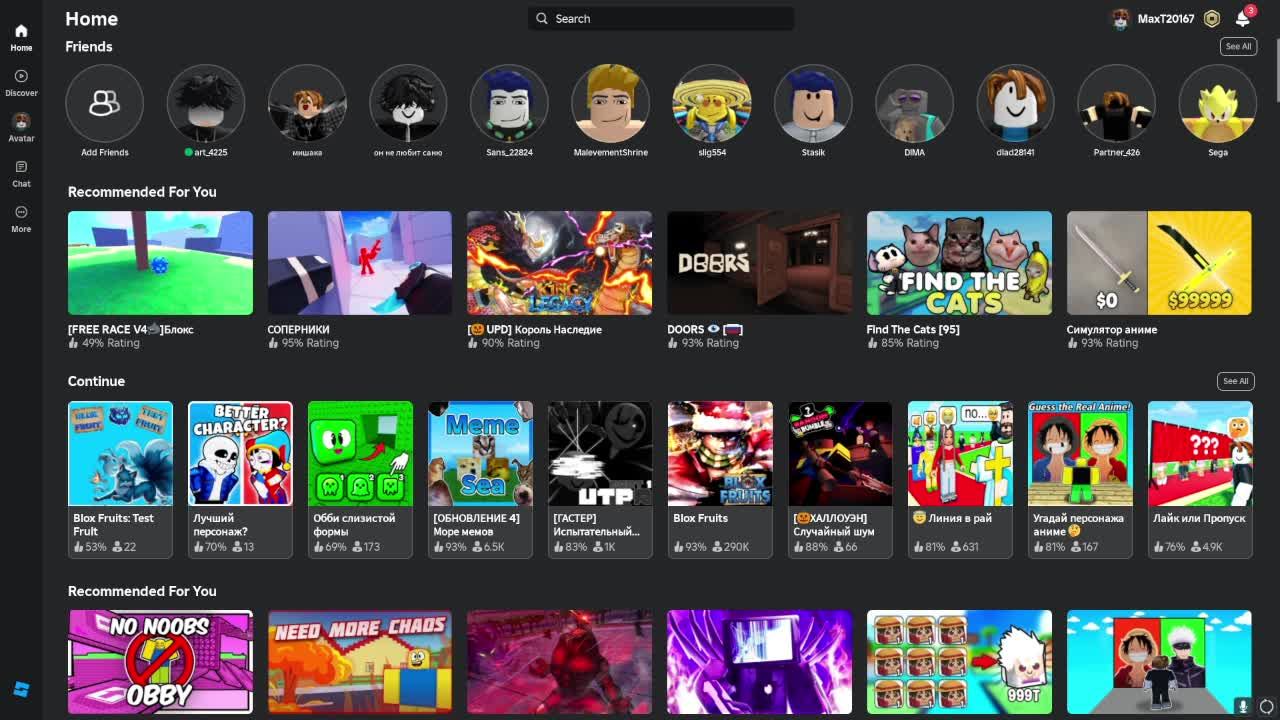This screenshot has height=720, width=1280.
Task: Go to the Avatar editor in the sidebar
Action: [x=21, y=128]
